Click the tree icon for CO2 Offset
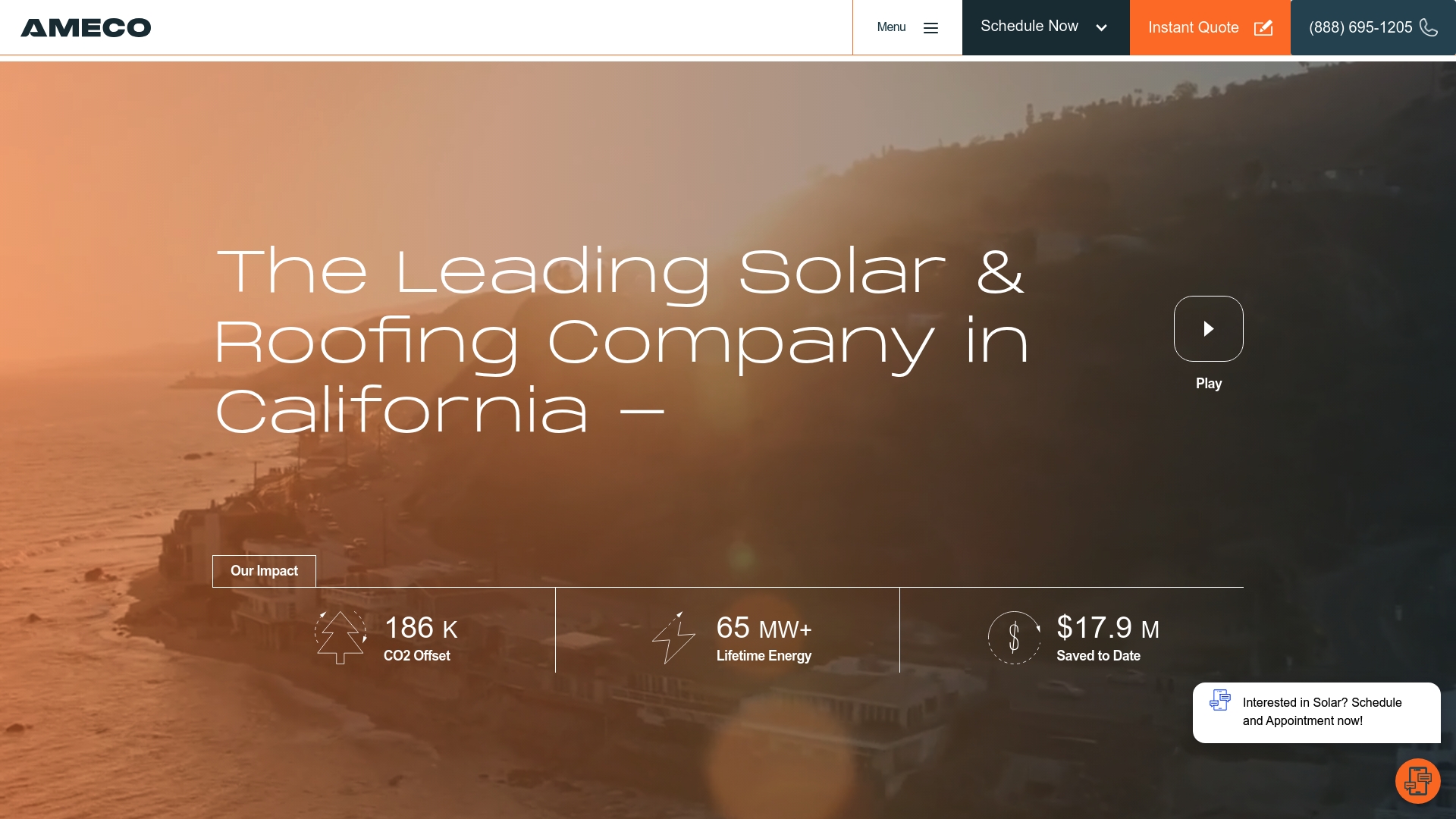 pos(340,635)
